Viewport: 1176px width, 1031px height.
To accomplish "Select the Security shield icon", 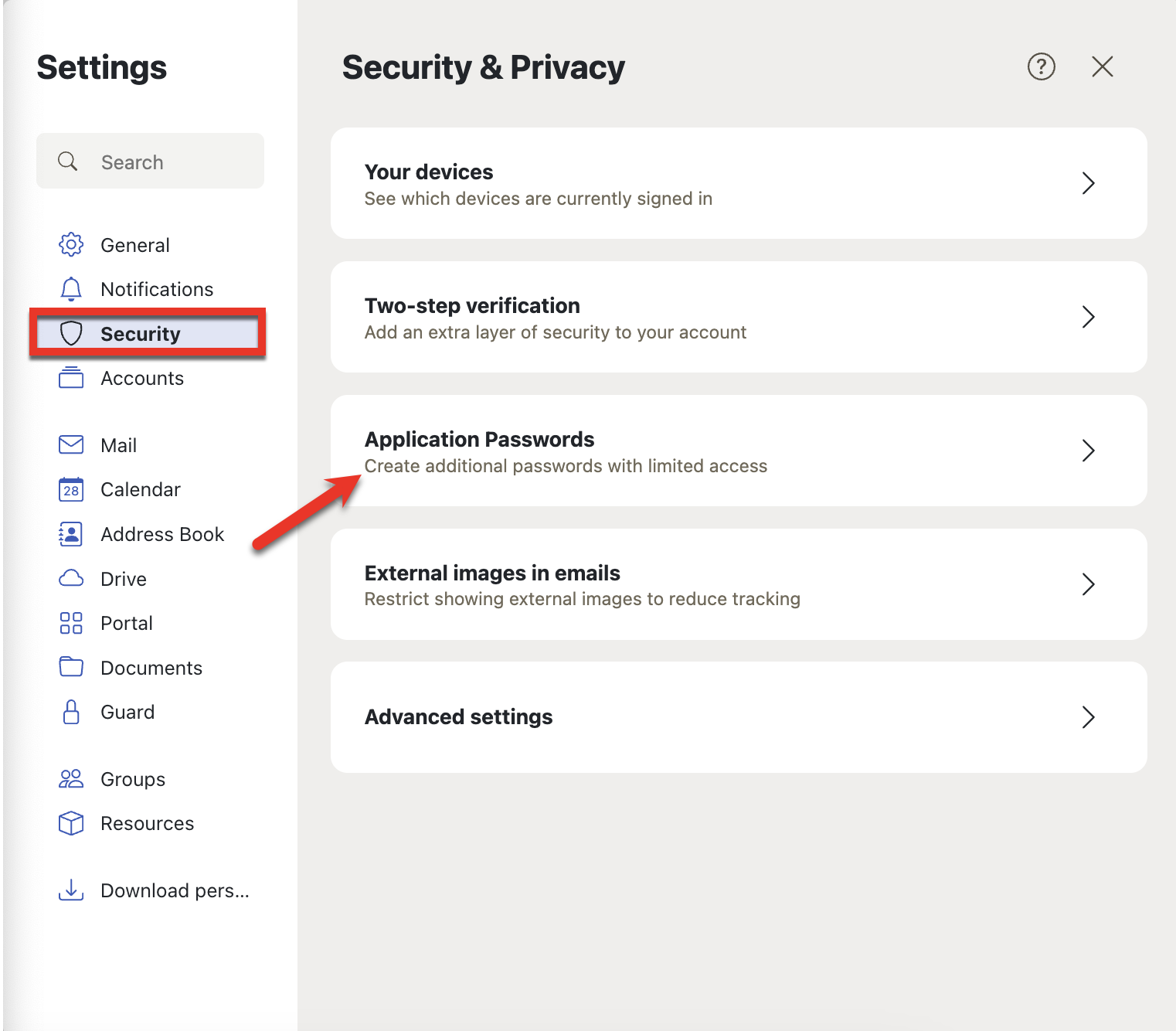I will [x=71, y=333].
